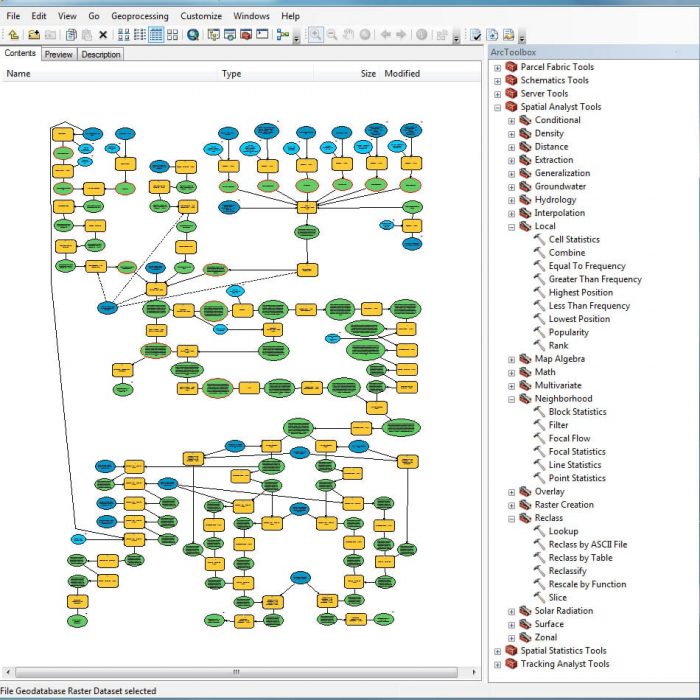Open the Python window

pyautogui.click(x=262, y=34)
